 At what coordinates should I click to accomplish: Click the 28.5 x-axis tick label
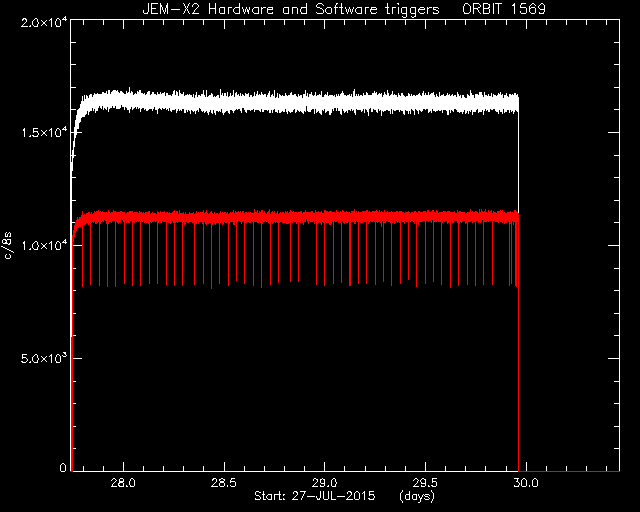tap(224, 483)
